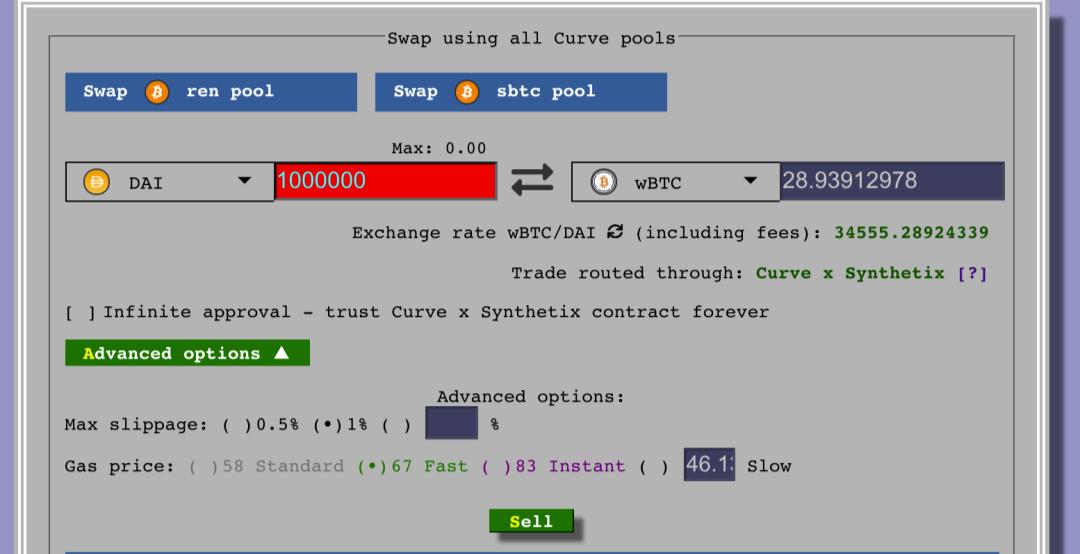Viewport: 1080px width, 554px height.
Task: Click the DAI coin icon
Action: pos(96,182)
